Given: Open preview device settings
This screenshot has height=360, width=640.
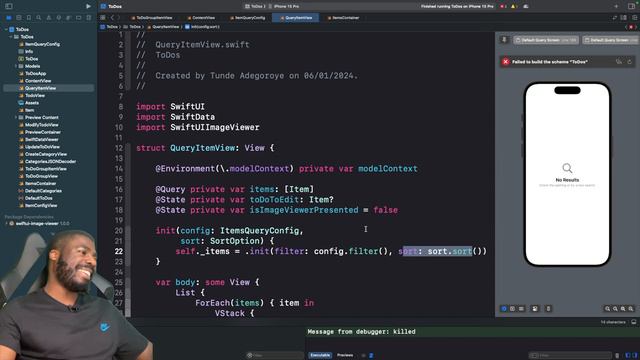Looking at the screenshot, I should click(x=535, y=309).
